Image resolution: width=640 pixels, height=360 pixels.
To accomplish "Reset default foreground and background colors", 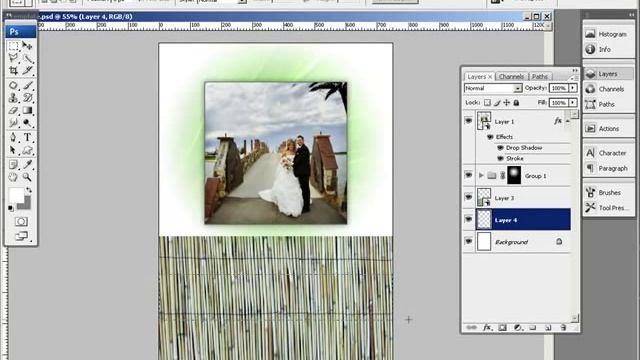I will (x=11, y=209).
